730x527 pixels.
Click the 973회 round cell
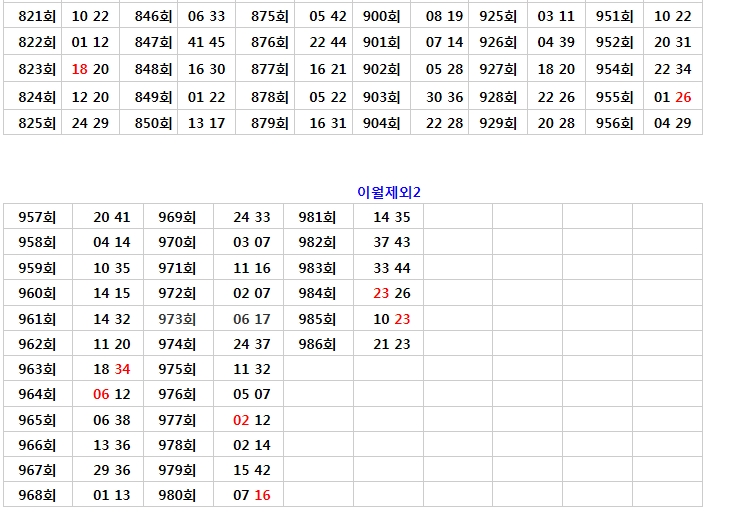[177, 319]
